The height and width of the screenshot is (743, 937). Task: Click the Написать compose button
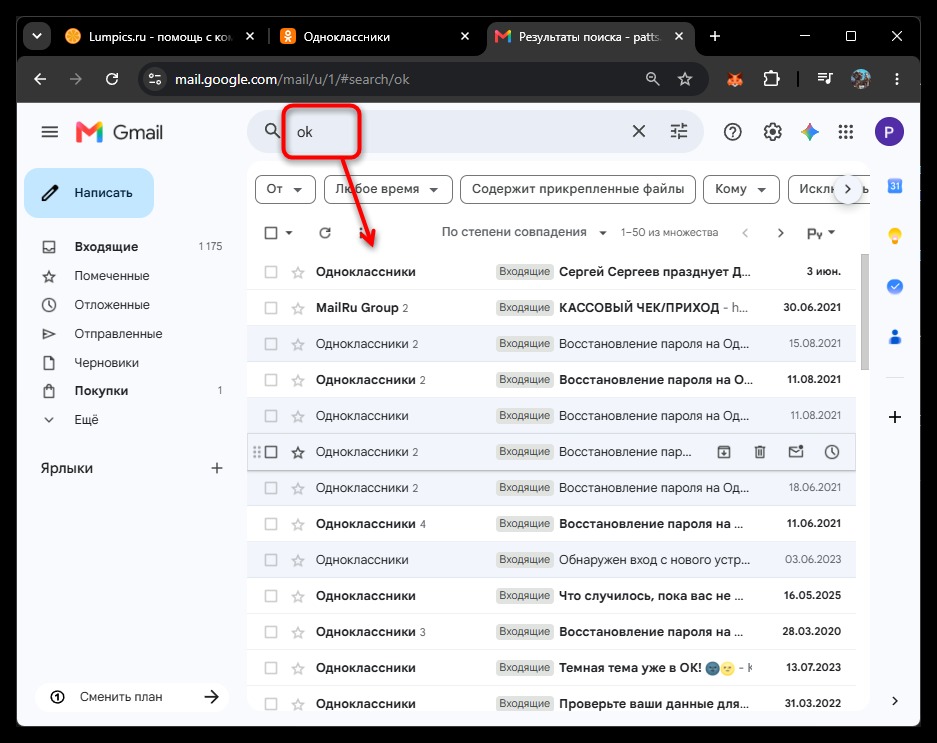[x=89, y=193]
